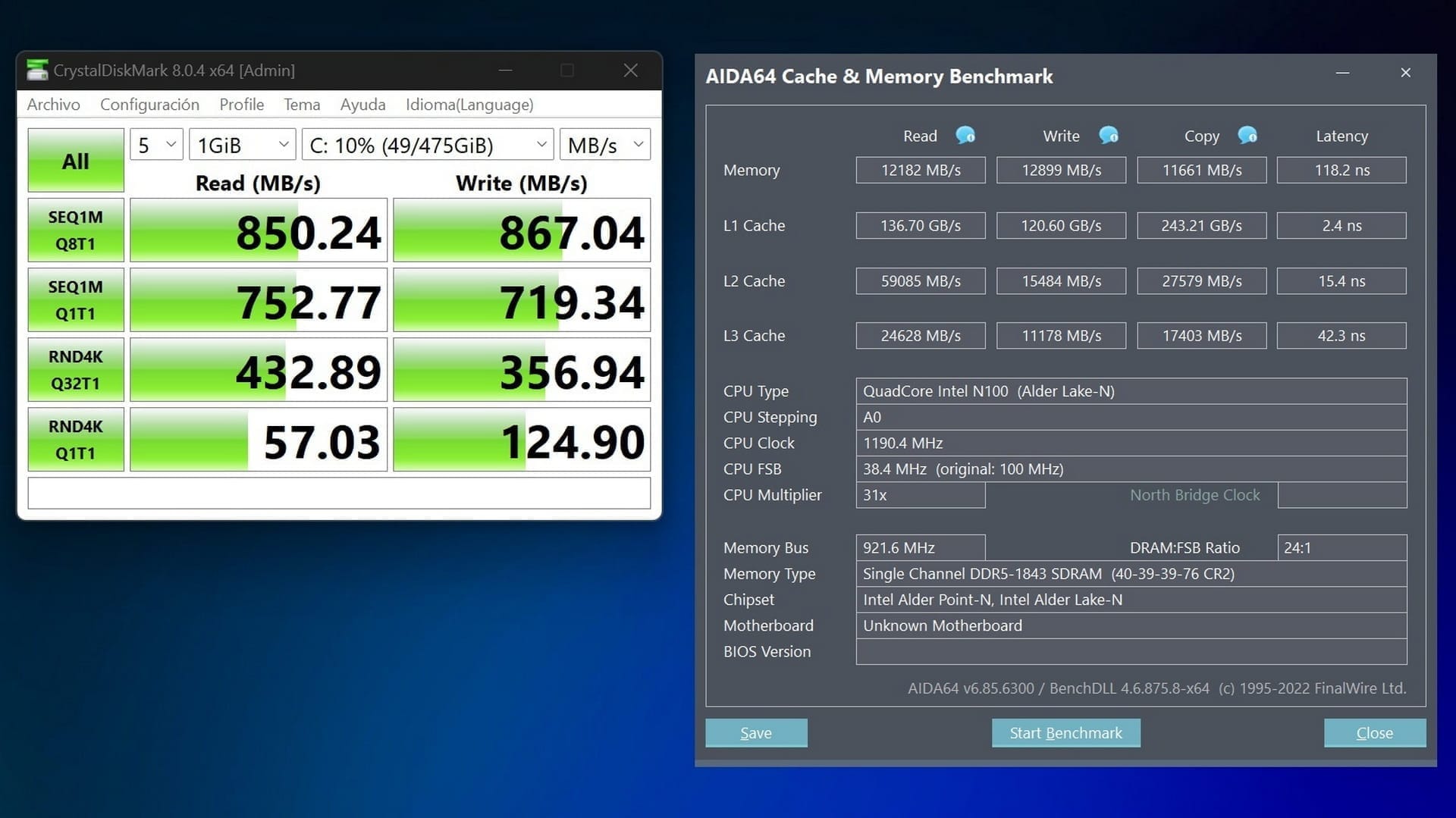Open the test count dropdown showing 5
1456x818 pixels.
[x=157, y=145]
